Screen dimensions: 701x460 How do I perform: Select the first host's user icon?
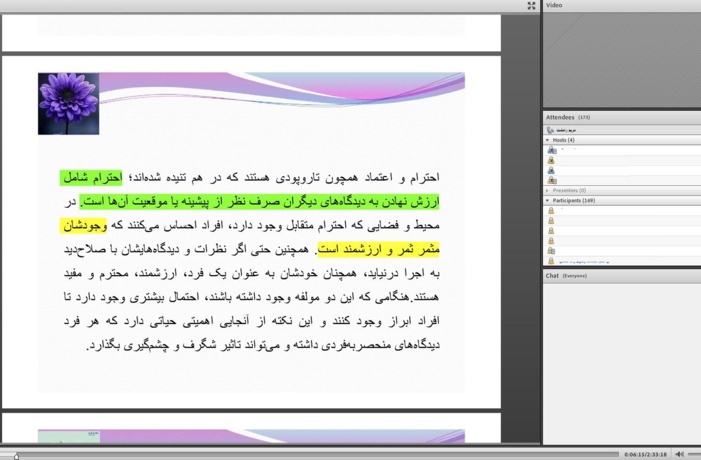[x=552, y=150]
